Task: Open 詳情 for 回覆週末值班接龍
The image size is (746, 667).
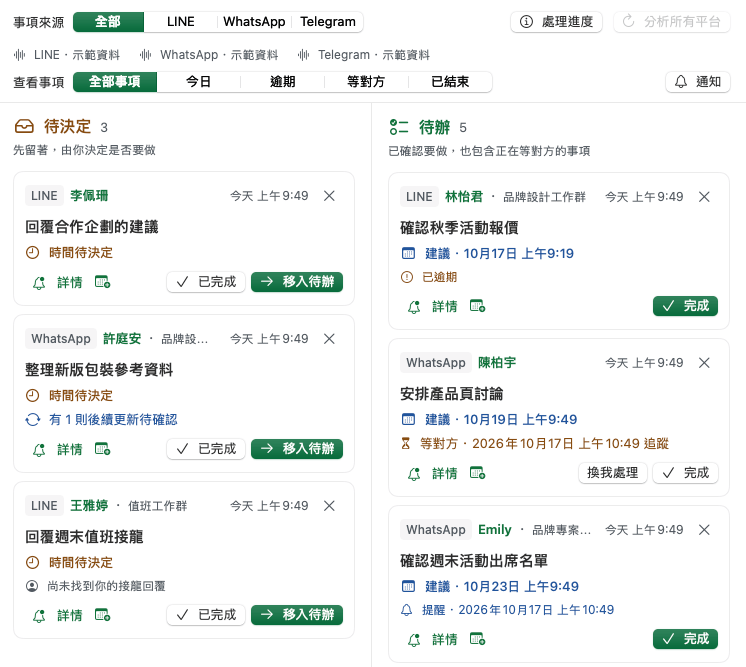Action: [69, 616]
